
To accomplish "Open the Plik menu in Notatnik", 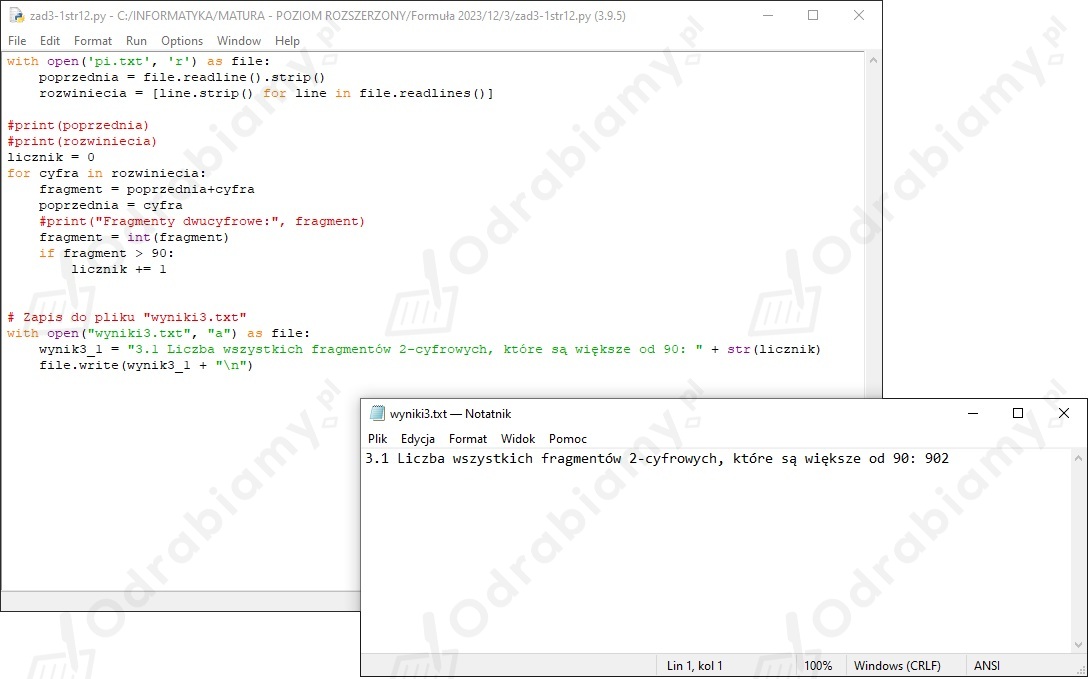I will click(377, 439).
